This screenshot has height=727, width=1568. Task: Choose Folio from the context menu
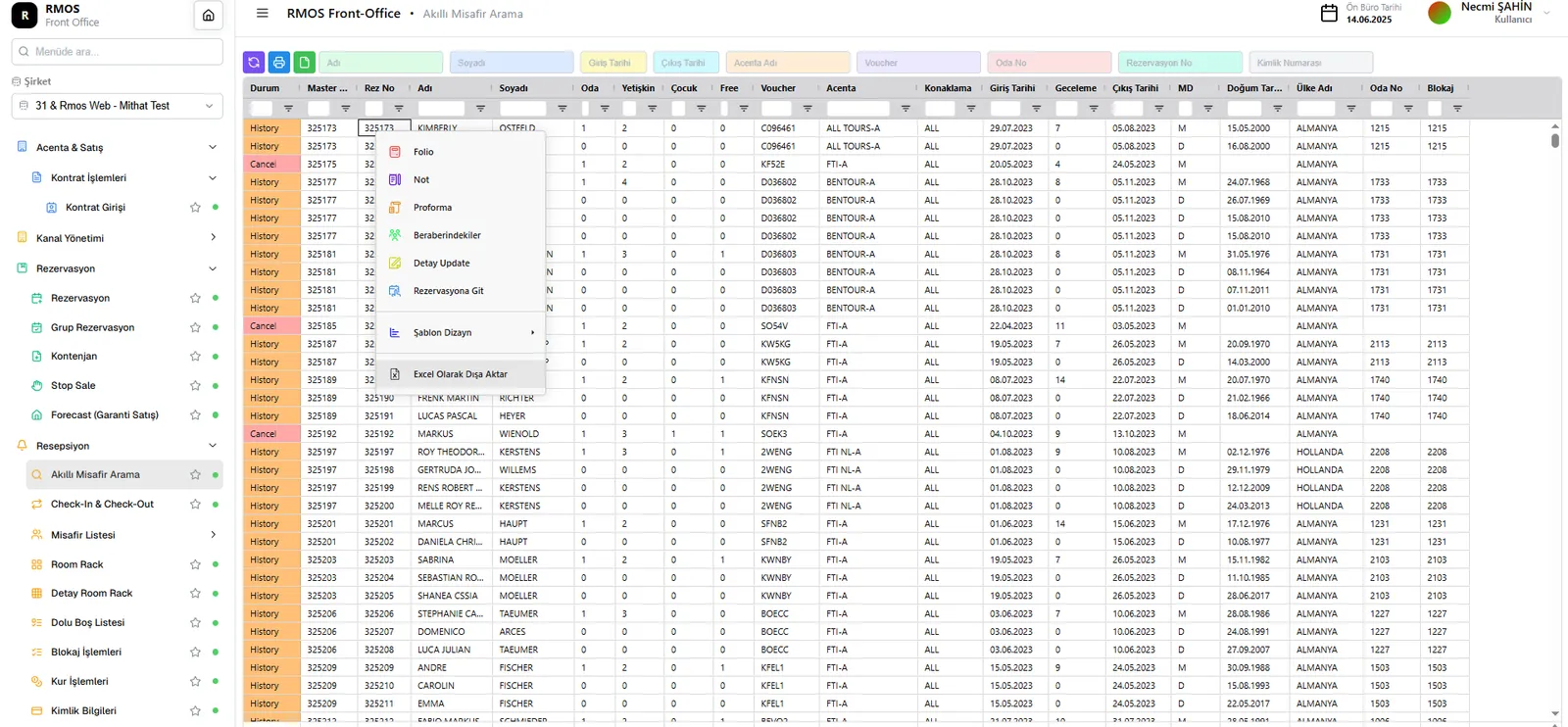pos(461,152)
